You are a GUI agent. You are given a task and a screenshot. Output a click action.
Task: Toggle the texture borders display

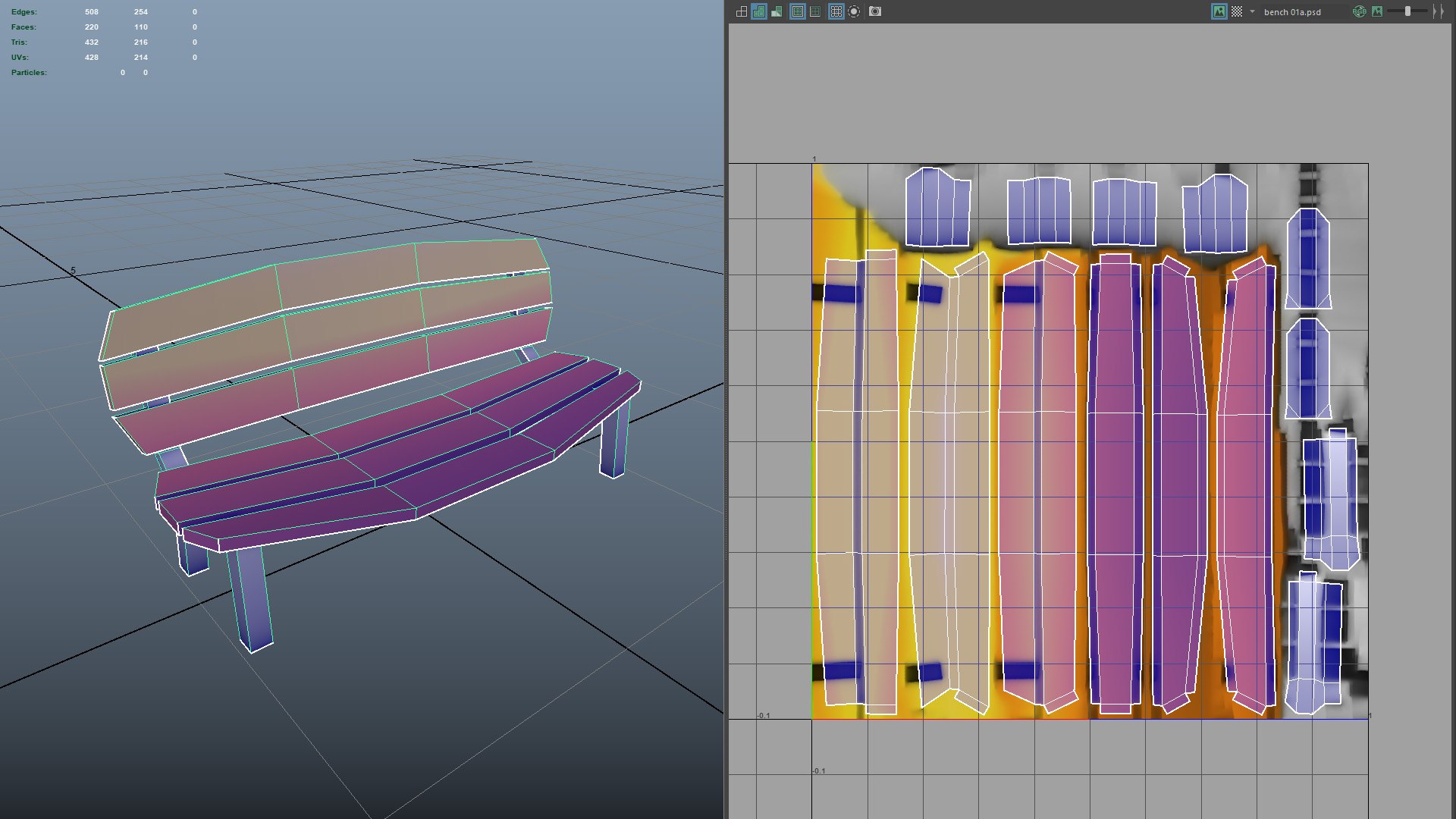point(797,11)
